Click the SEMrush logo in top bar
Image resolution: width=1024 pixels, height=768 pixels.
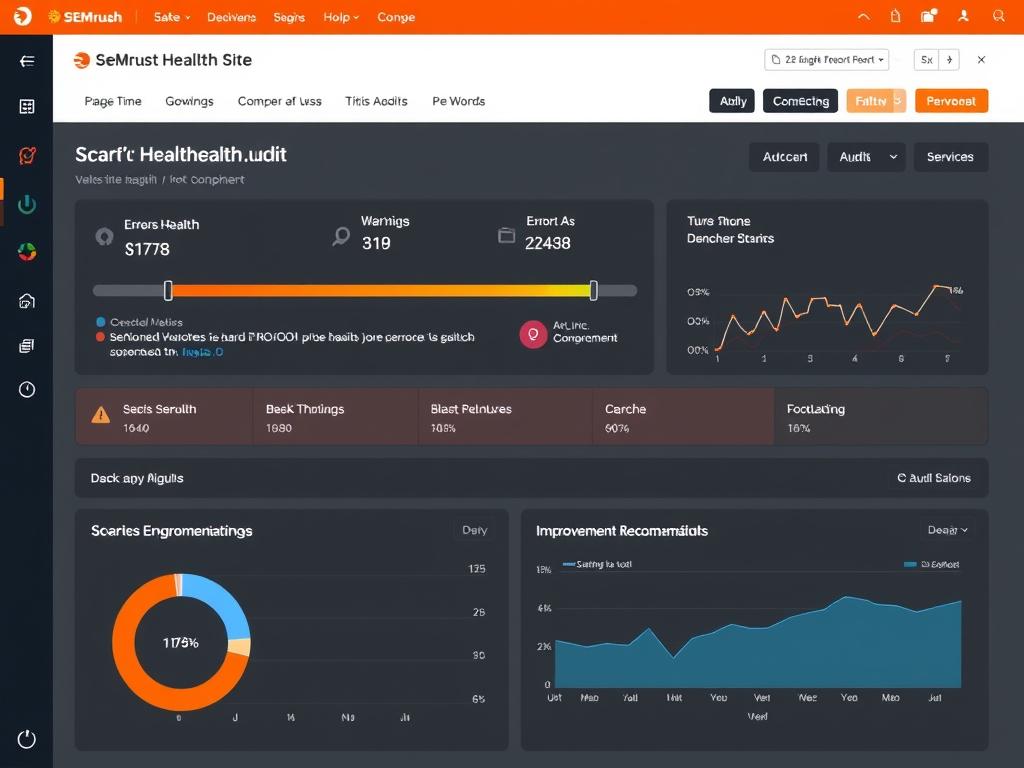(x=86, y=17)
